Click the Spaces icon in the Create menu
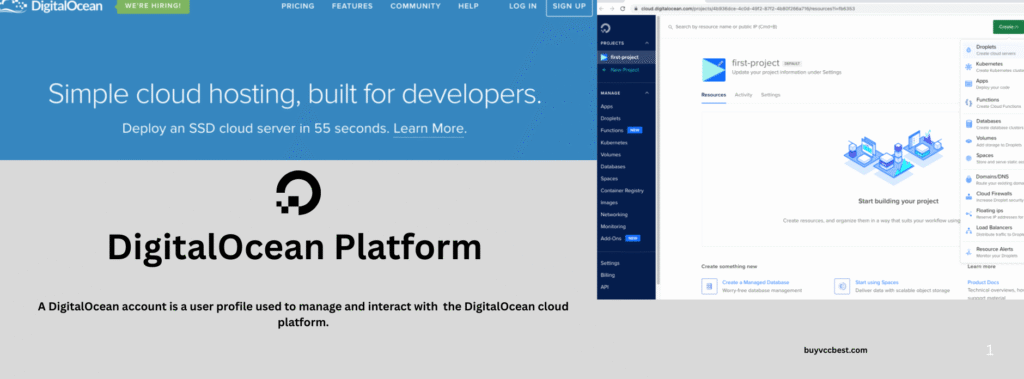Screen dimensions: 1024x379 pos(968,158)
